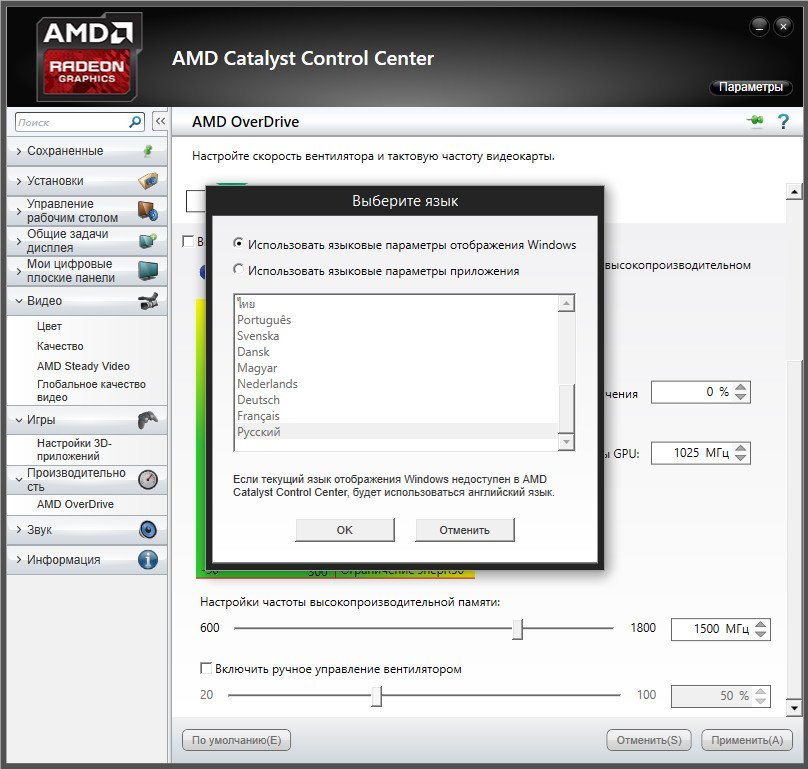
Task: Select application language settings radio button
Action: tap(238, 270)
